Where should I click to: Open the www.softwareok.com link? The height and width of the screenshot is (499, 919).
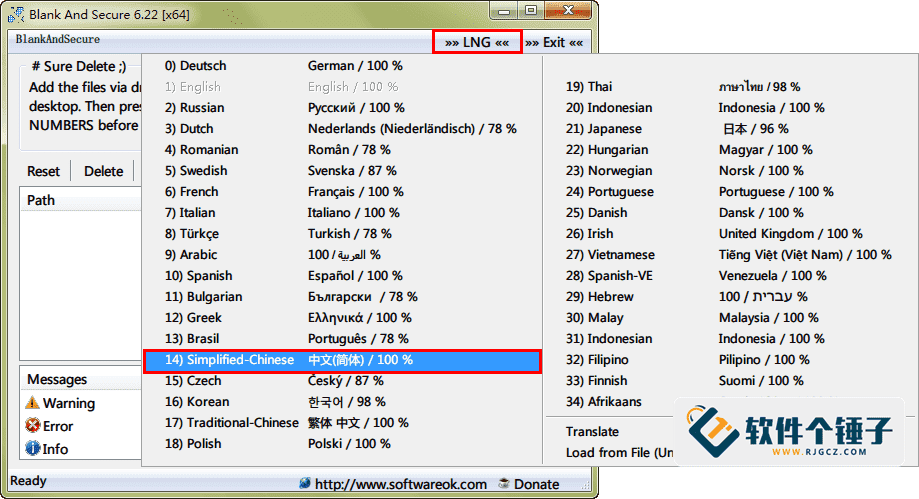coord(400,484)
